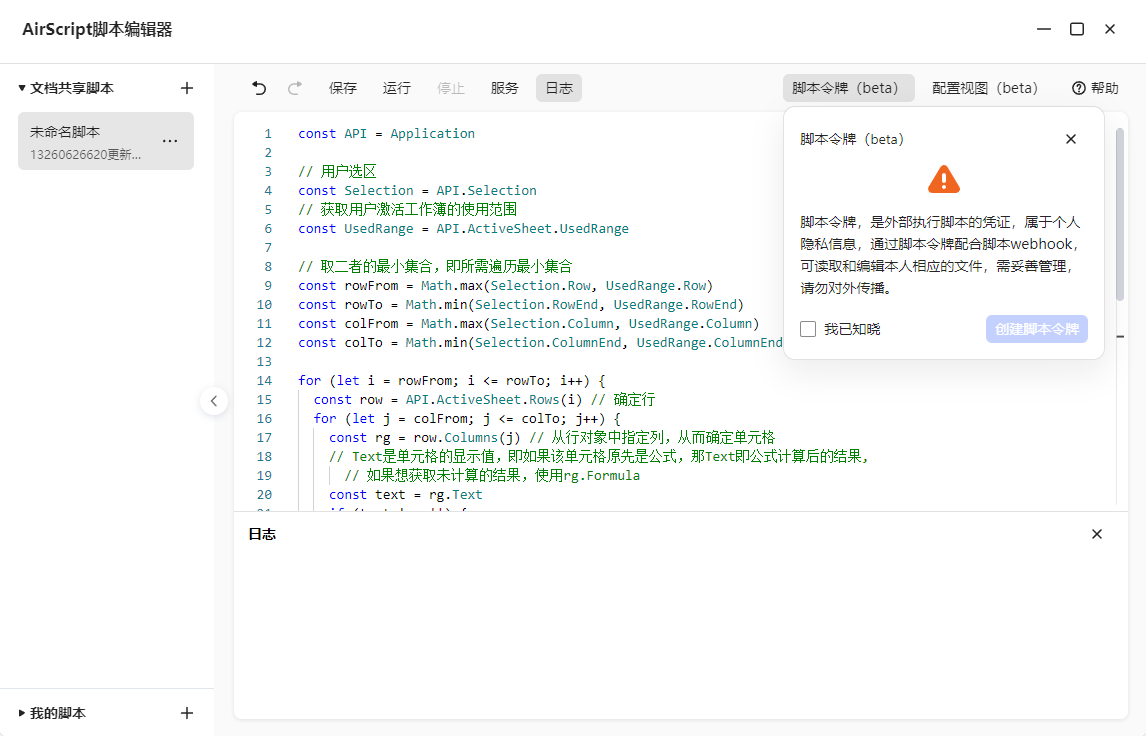Click the undo arrow icon
1146x736 pixels.
coord(259,88)
